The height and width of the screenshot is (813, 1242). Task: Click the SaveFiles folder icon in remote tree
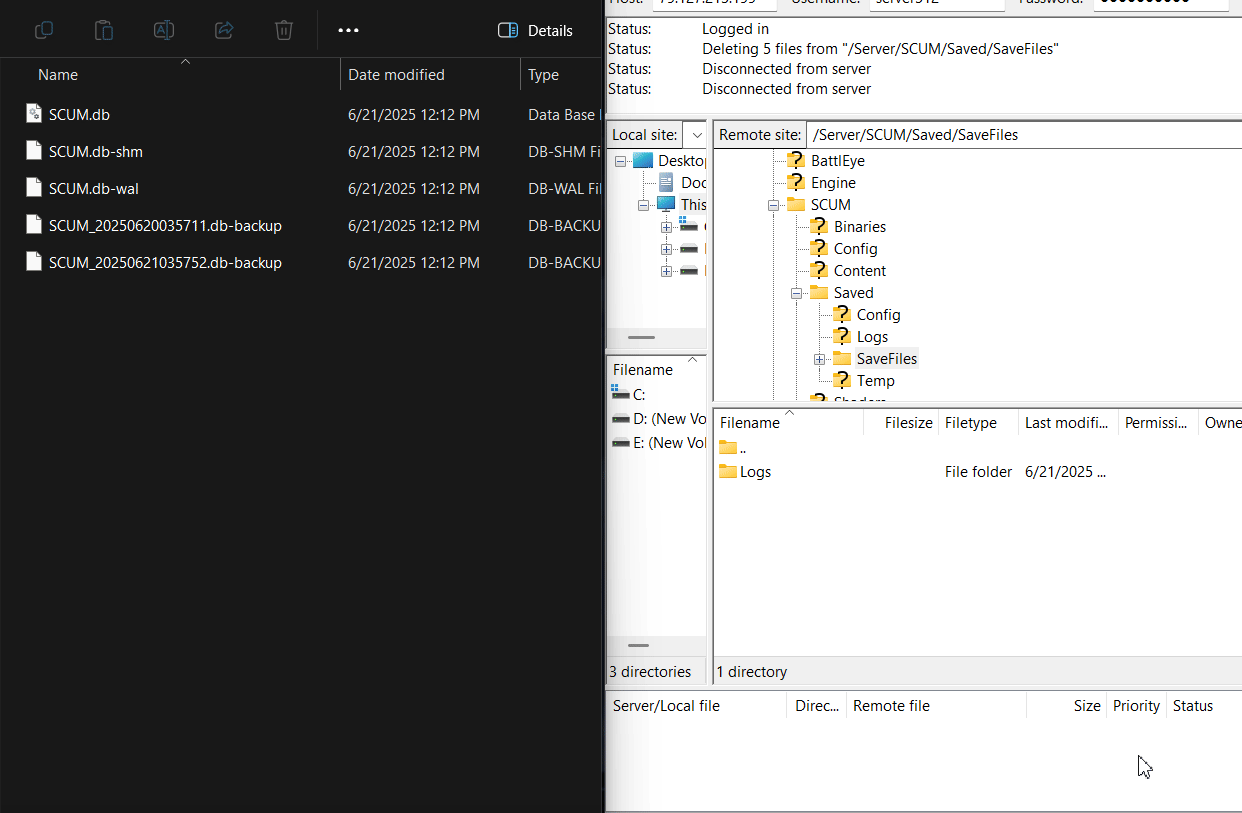842,358
